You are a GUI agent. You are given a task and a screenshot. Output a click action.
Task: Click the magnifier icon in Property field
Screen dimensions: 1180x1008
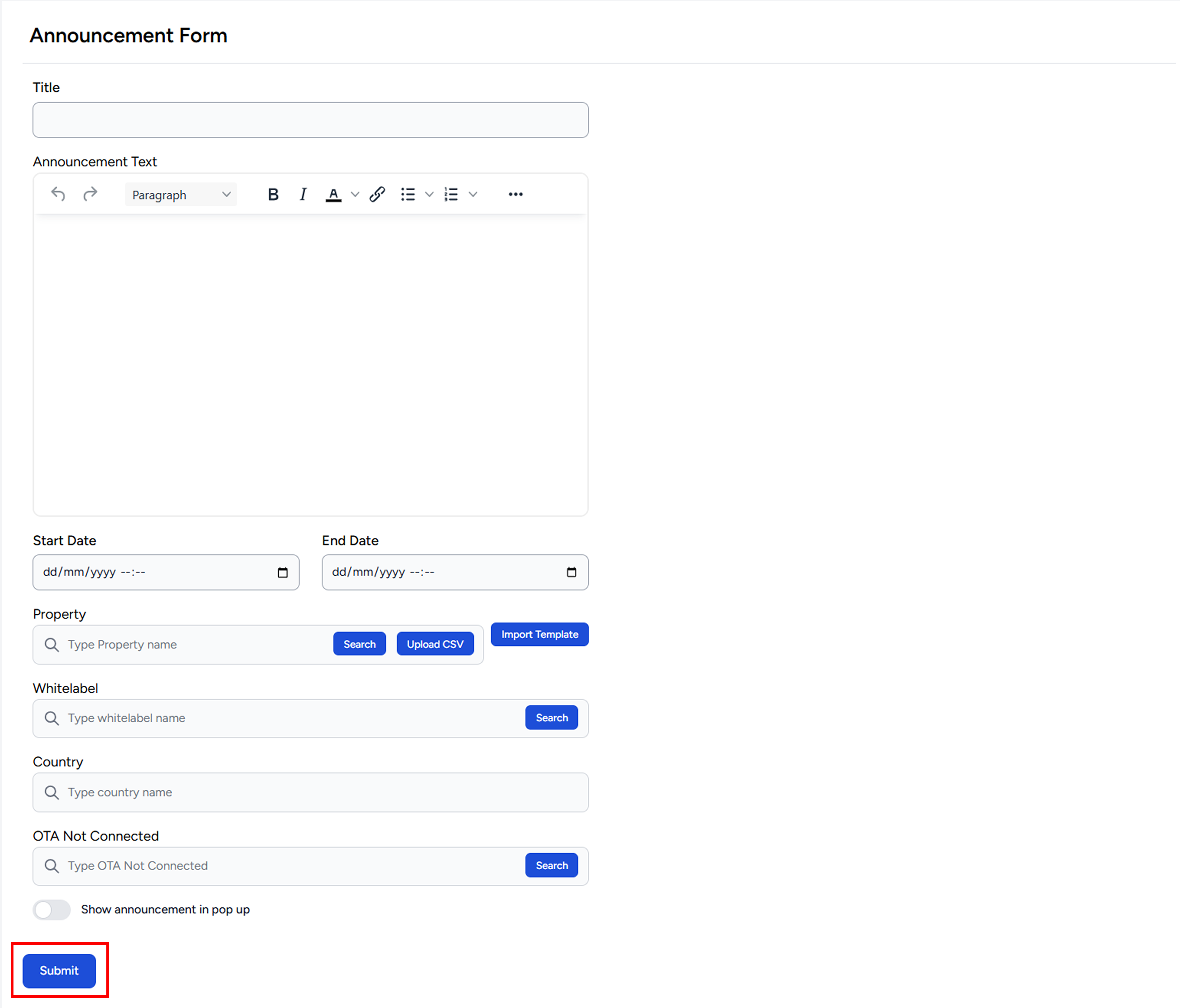[51, 645]
